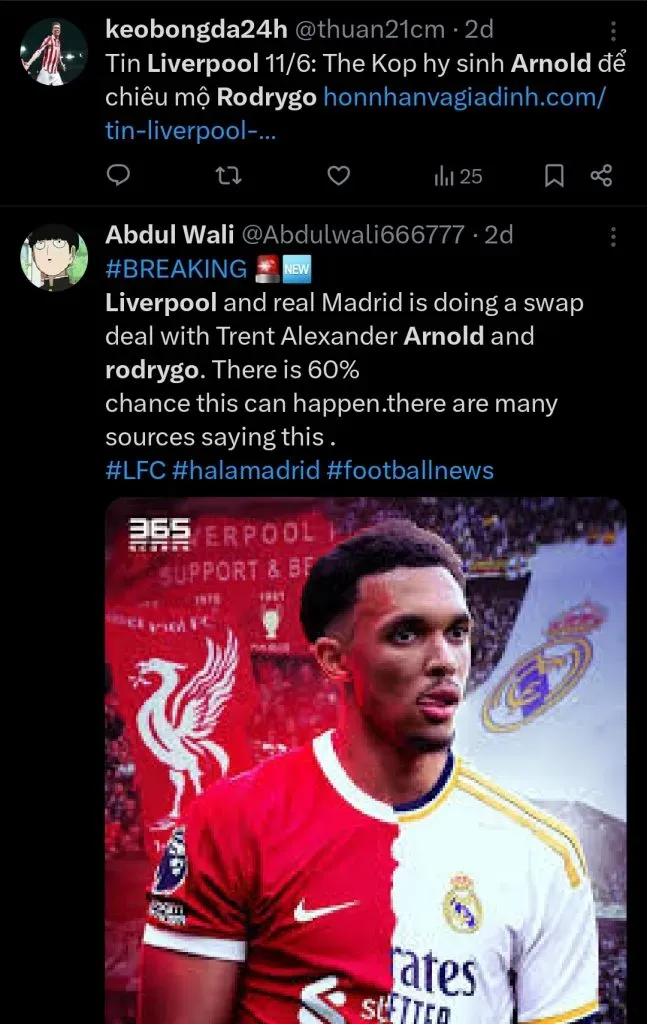This screenshot has height=1024, width=647.
Task: Open the #footballnews hashtag
Action: point(410,470)
